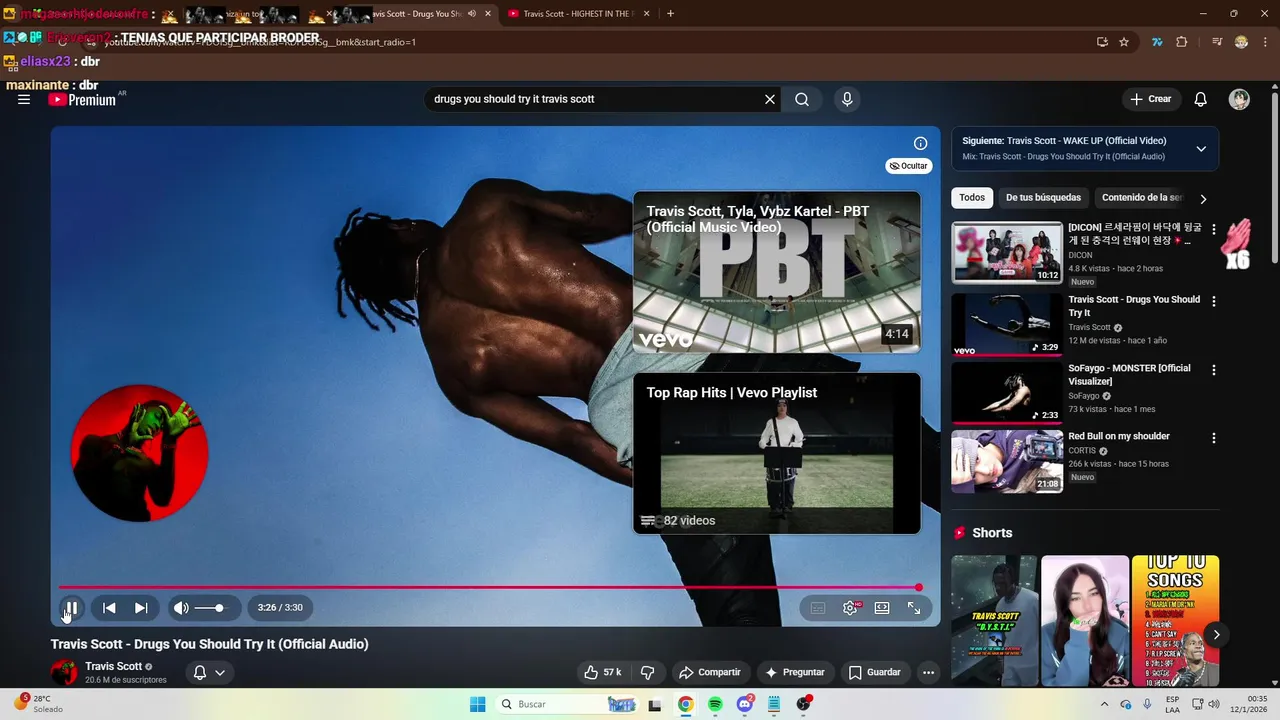Image resolution: width=1280 pixels, height=720 pixels.
Task: Enter fullscreen mode in video player
Action: (914, 608)
